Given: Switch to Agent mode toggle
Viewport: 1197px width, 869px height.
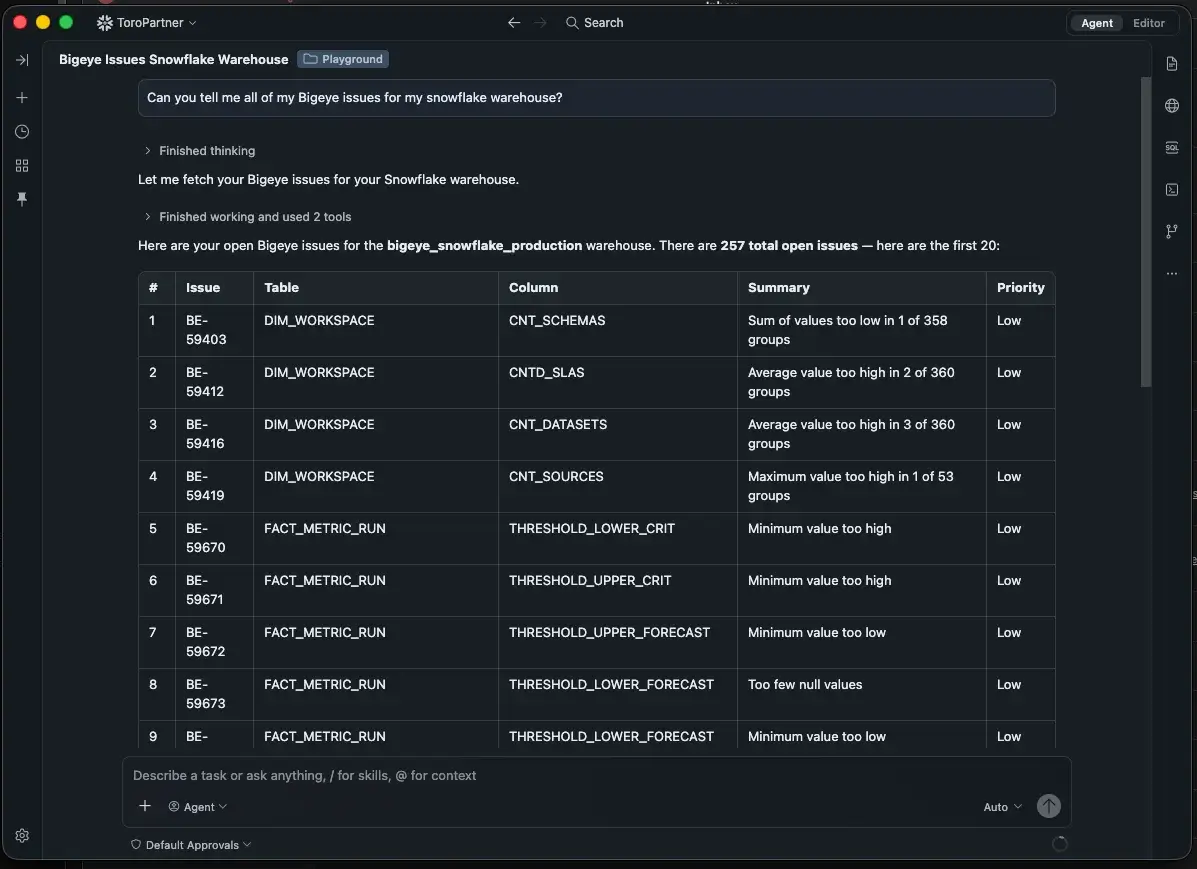Looking at the screenshot, I should [1096, 23].
